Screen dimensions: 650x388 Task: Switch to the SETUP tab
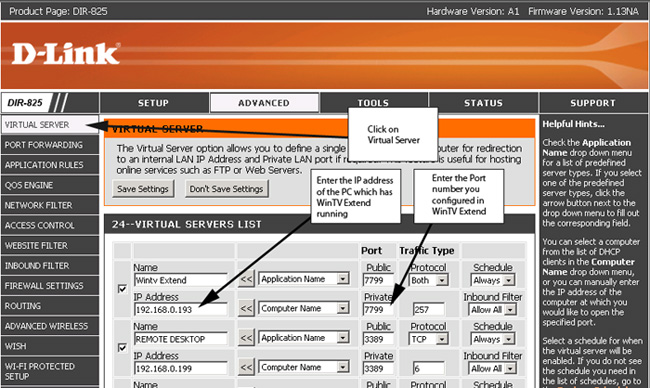[x=154, y=103]
